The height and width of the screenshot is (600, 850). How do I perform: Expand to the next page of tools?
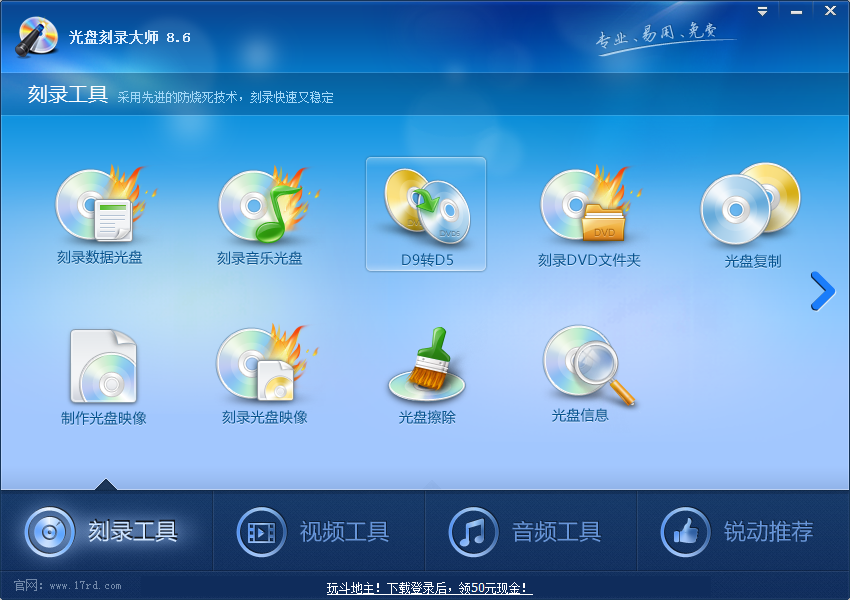pos(822,291)
